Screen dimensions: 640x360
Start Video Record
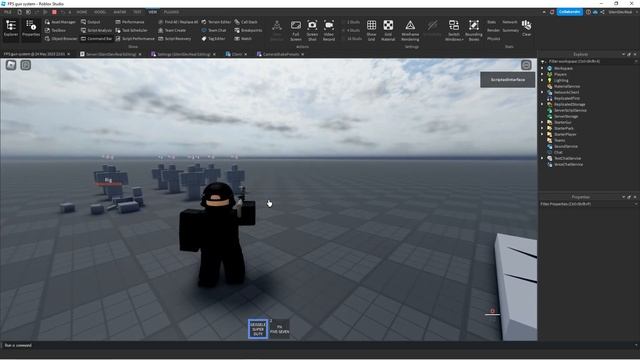(x=329, y=30)
